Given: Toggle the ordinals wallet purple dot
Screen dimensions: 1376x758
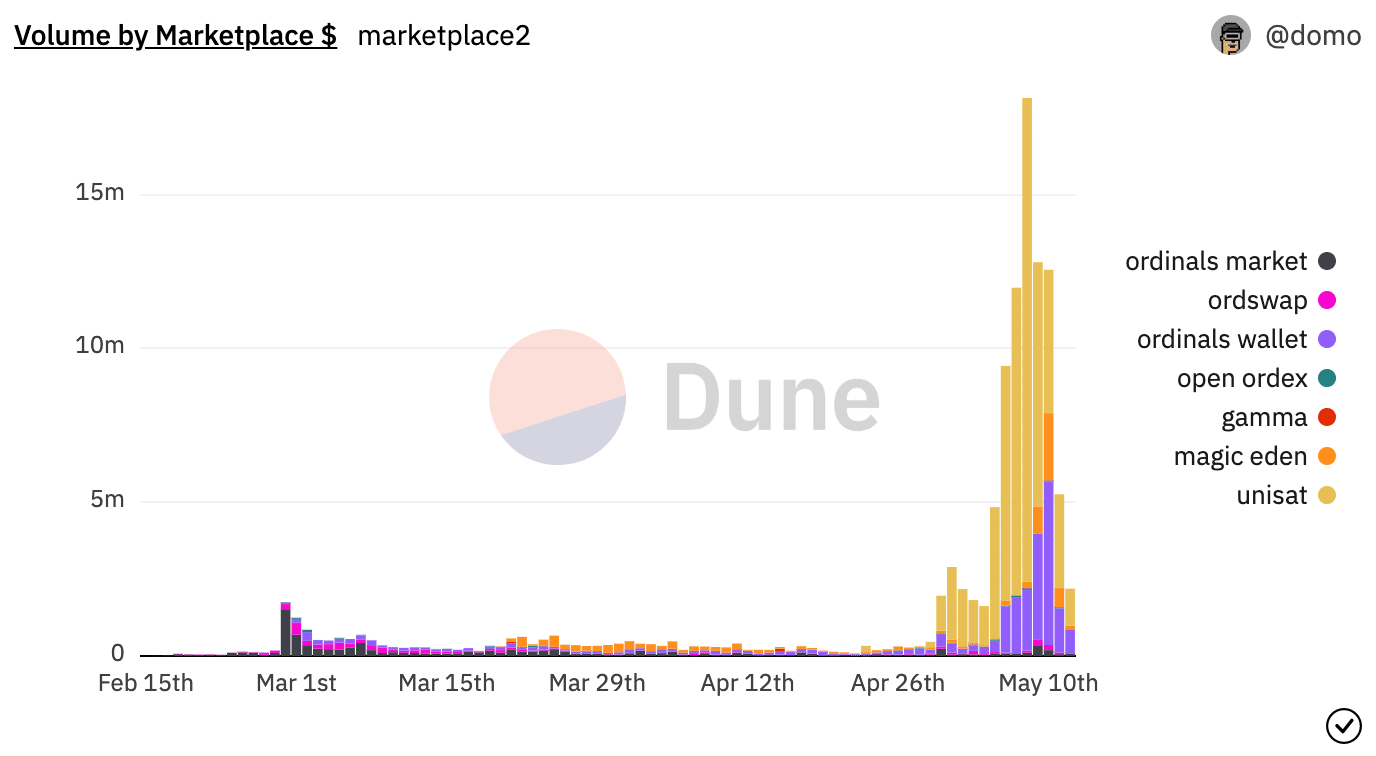Looking at the screenshot, I should [1327, 340].
